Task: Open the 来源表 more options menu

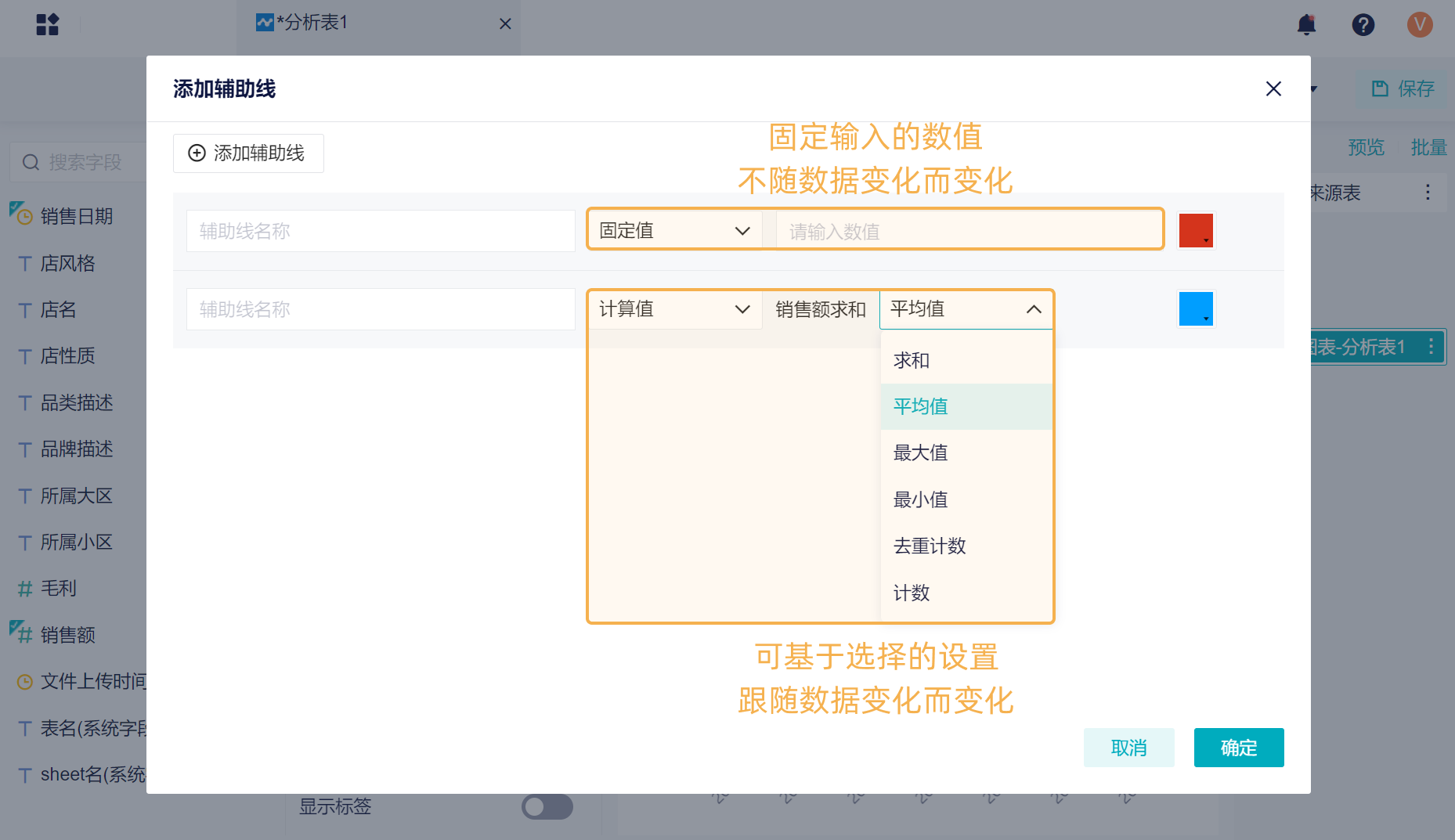Action: pos(1428,192)
